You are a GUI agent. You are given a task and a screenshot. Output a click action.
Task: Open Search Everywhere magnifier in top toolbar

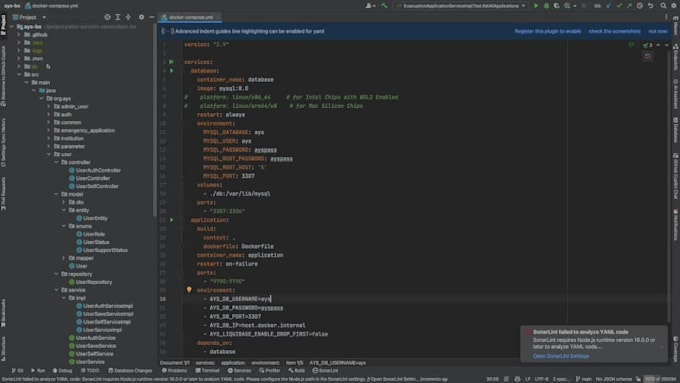pos(663,6)
